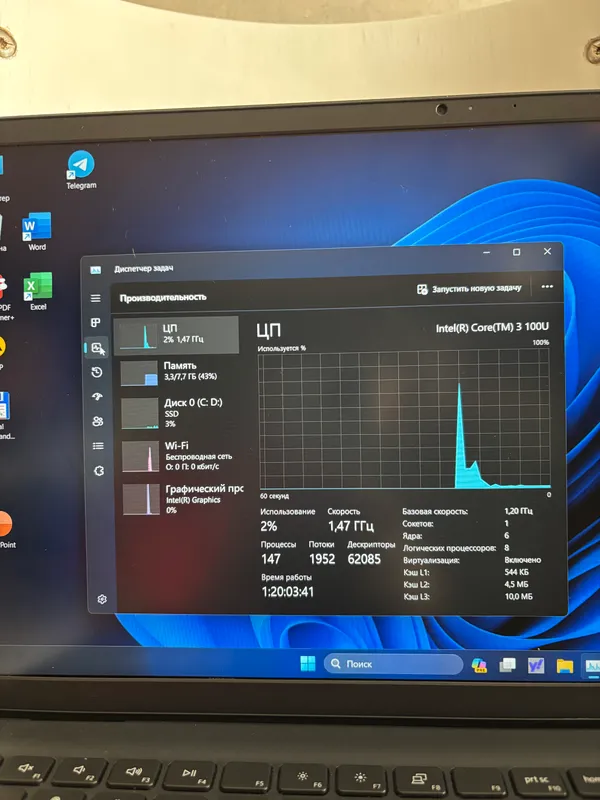Open App history icon in sidebar

click(x=97, y=372)
